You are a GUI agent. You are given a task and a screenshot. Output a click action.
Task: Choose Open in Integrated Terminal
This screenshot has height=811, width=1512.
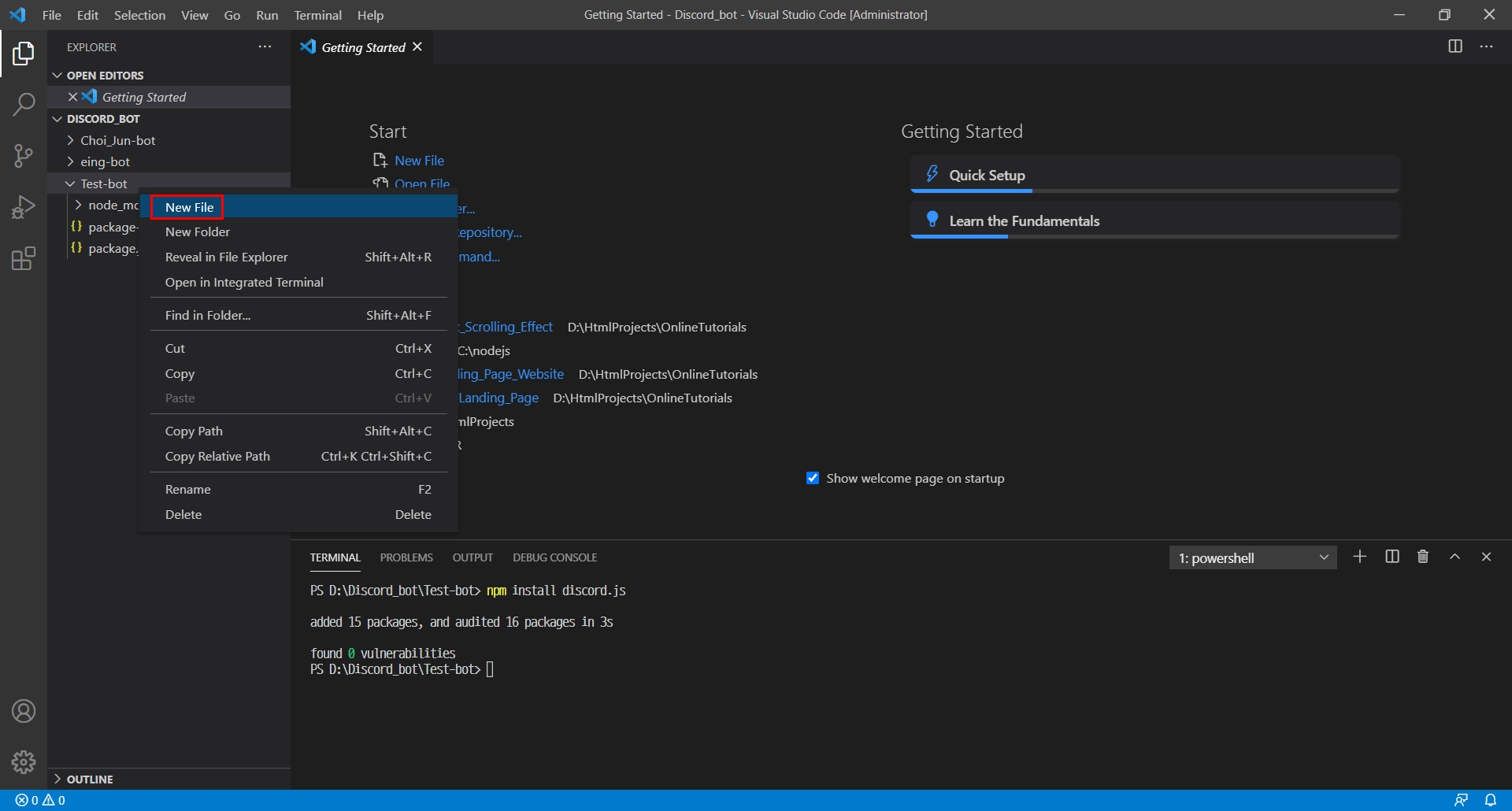[298, 282]
